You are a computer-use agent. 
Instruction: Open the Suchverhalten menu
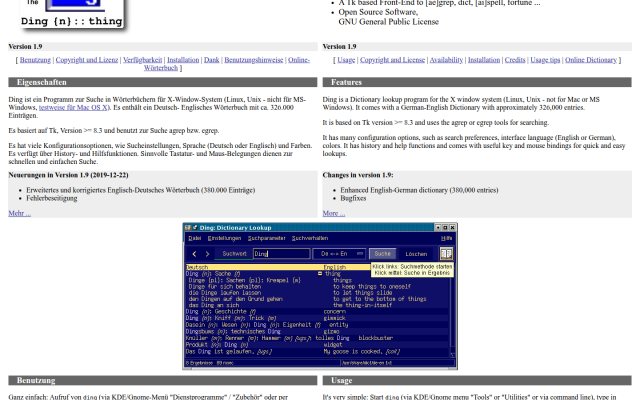pyautogui.click(x=310, y=238)
